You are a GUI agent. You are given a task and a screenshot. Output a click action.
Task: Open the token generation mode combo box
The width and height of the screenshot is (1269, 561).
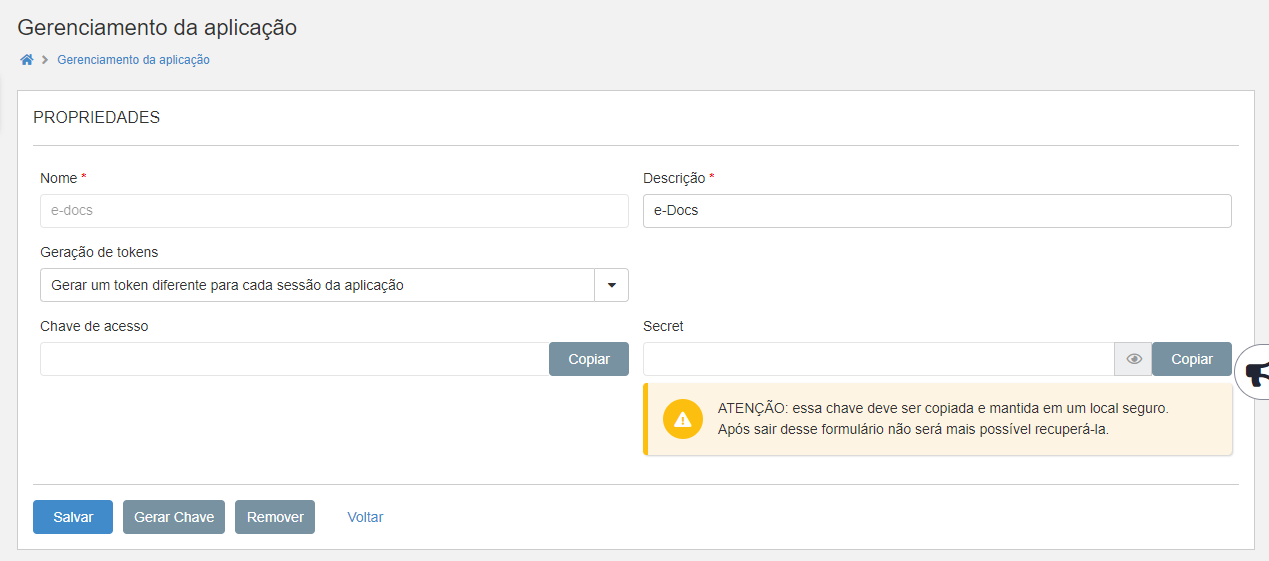317,285
